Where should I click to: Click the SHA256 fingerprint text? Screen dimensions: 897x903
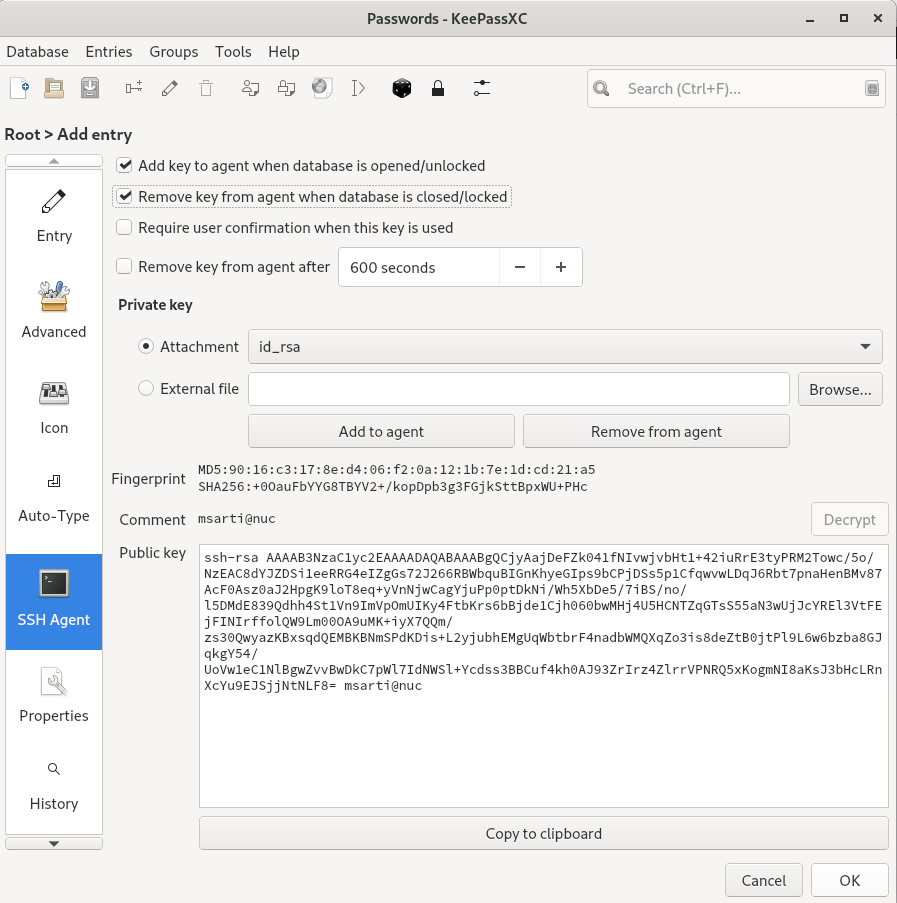point(393,487)
